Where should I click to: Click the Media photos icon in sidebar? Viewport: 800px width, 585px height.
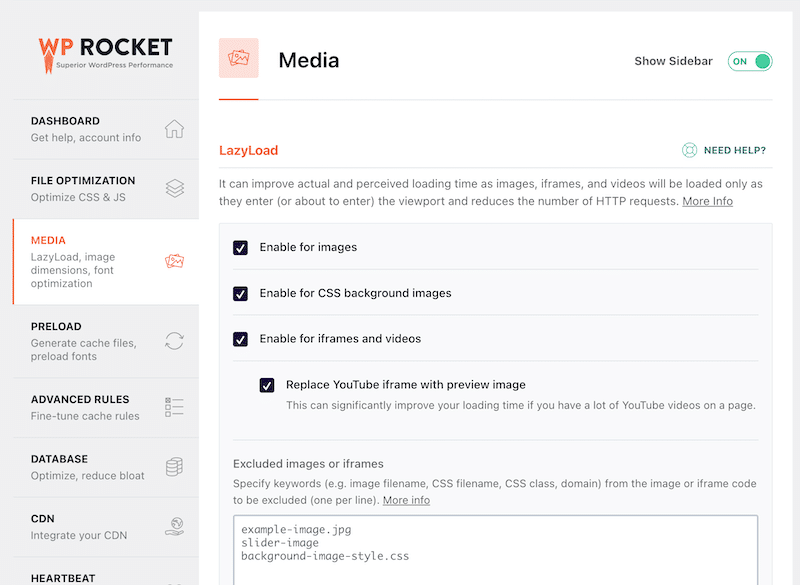174,261
